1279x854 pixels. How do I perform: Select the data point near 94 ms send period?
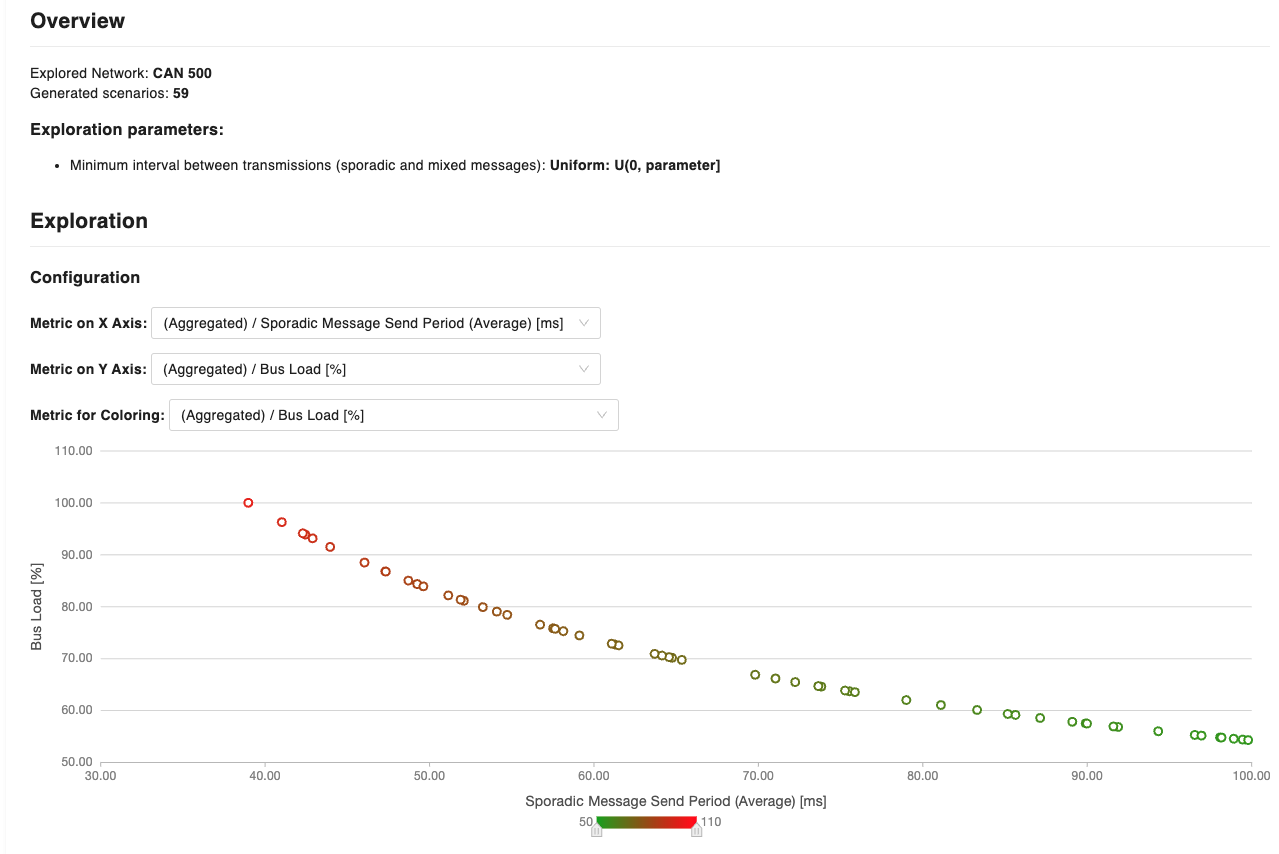click(1158, 731)
